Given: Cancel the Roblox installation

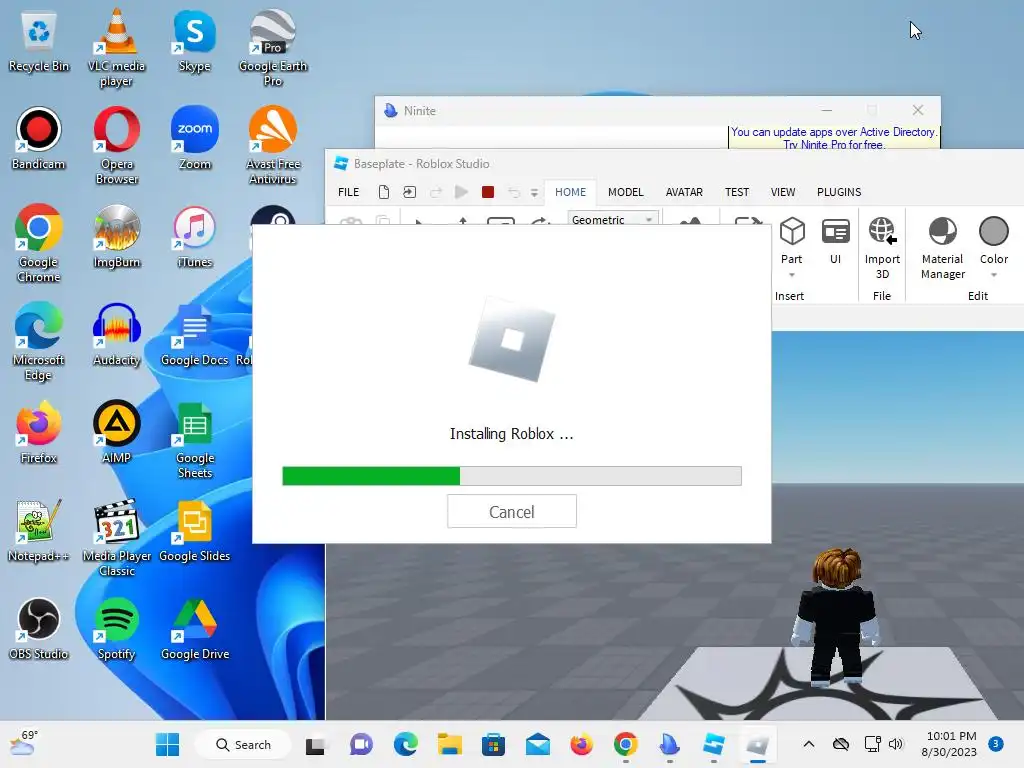Looking at the screenshot, I should click(511, 511).
